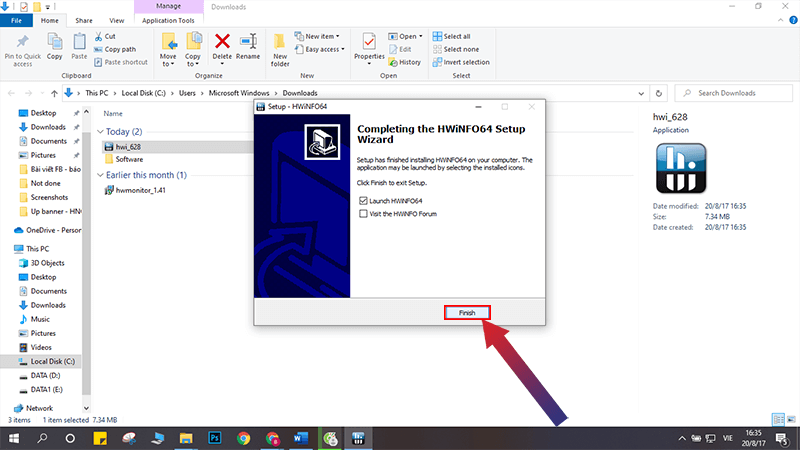Select hwmonitor_1.41 file

click(135, 190)
